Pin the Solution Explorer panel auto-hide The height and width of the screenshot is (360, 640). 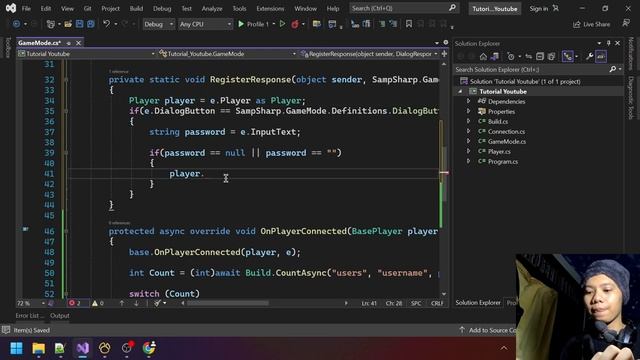(608, 43)
